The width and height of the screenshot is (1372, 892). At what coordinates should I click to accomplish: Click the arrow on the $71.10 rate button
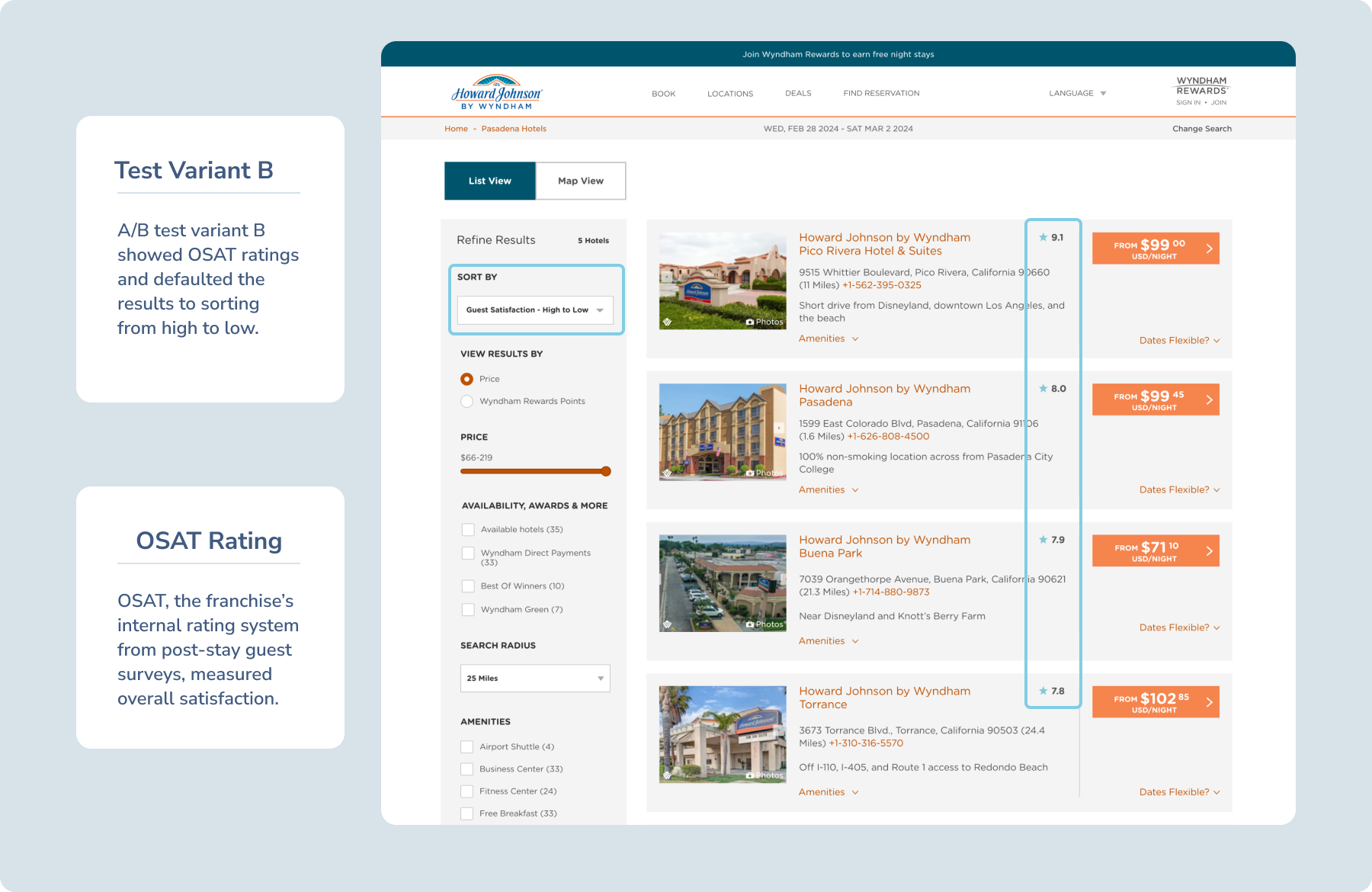click(x=1209, y=550)
